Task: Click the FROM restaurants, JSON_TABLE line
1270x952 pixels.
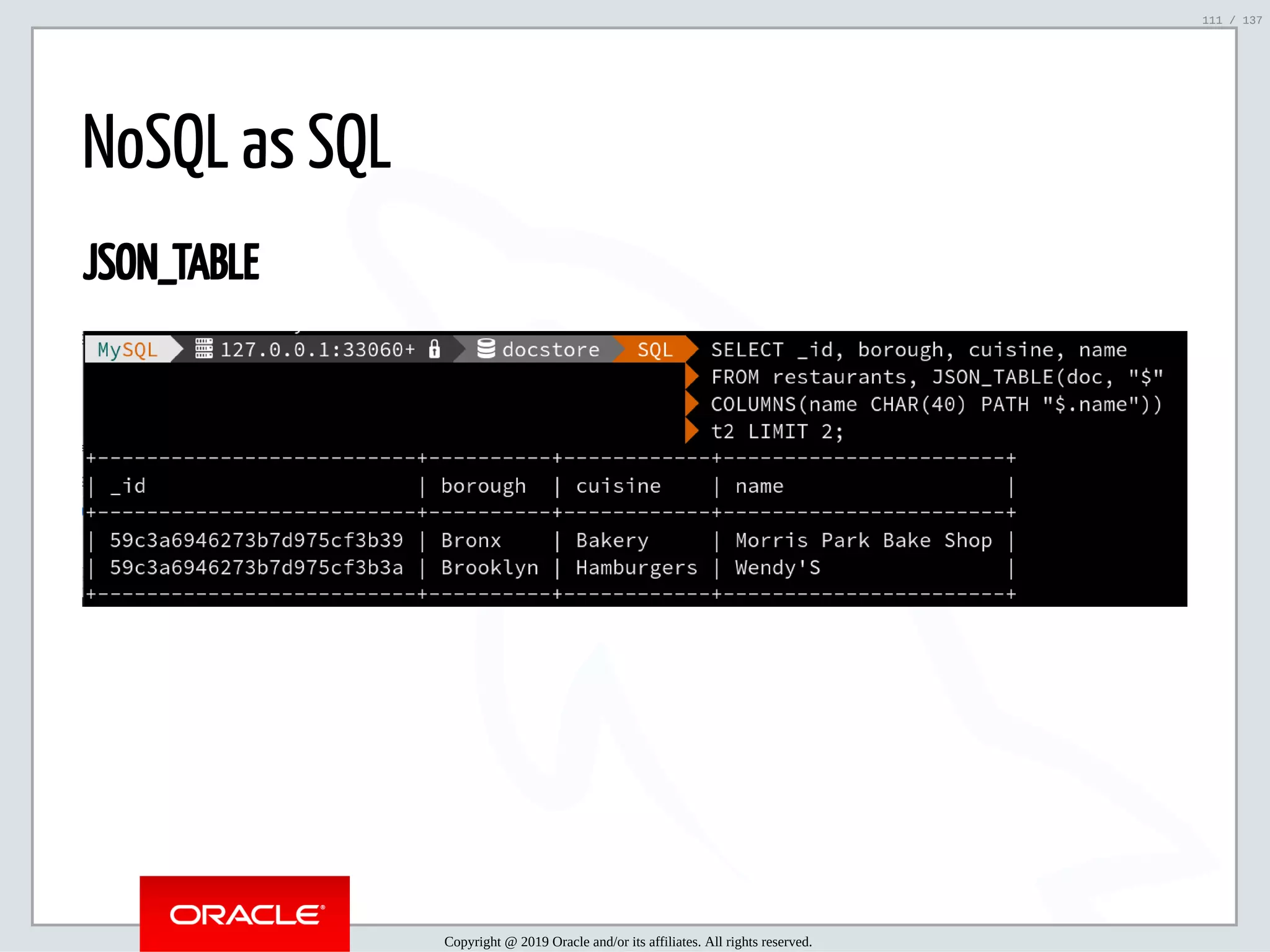Action: [936, 377]
